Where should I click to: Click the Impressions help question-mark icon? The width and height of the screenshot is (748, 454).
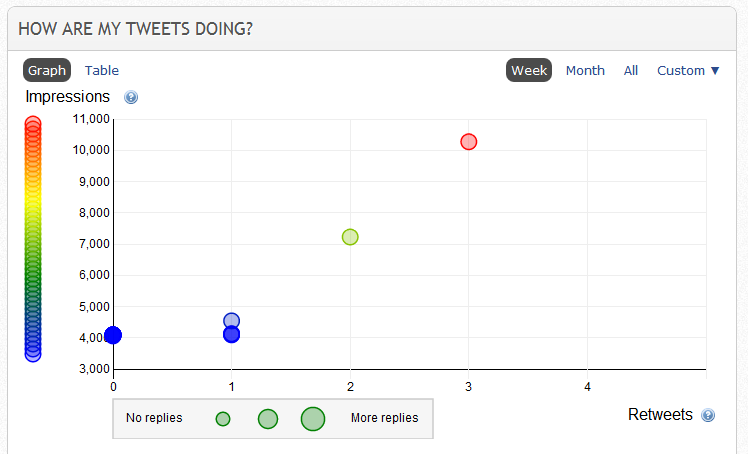point(131,97)
